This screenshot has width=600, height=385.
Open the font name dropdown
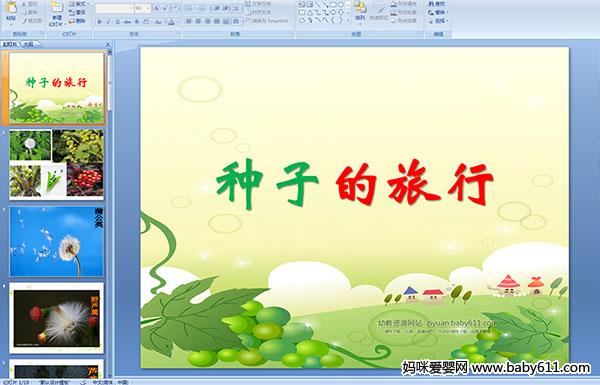pos(131,8)
